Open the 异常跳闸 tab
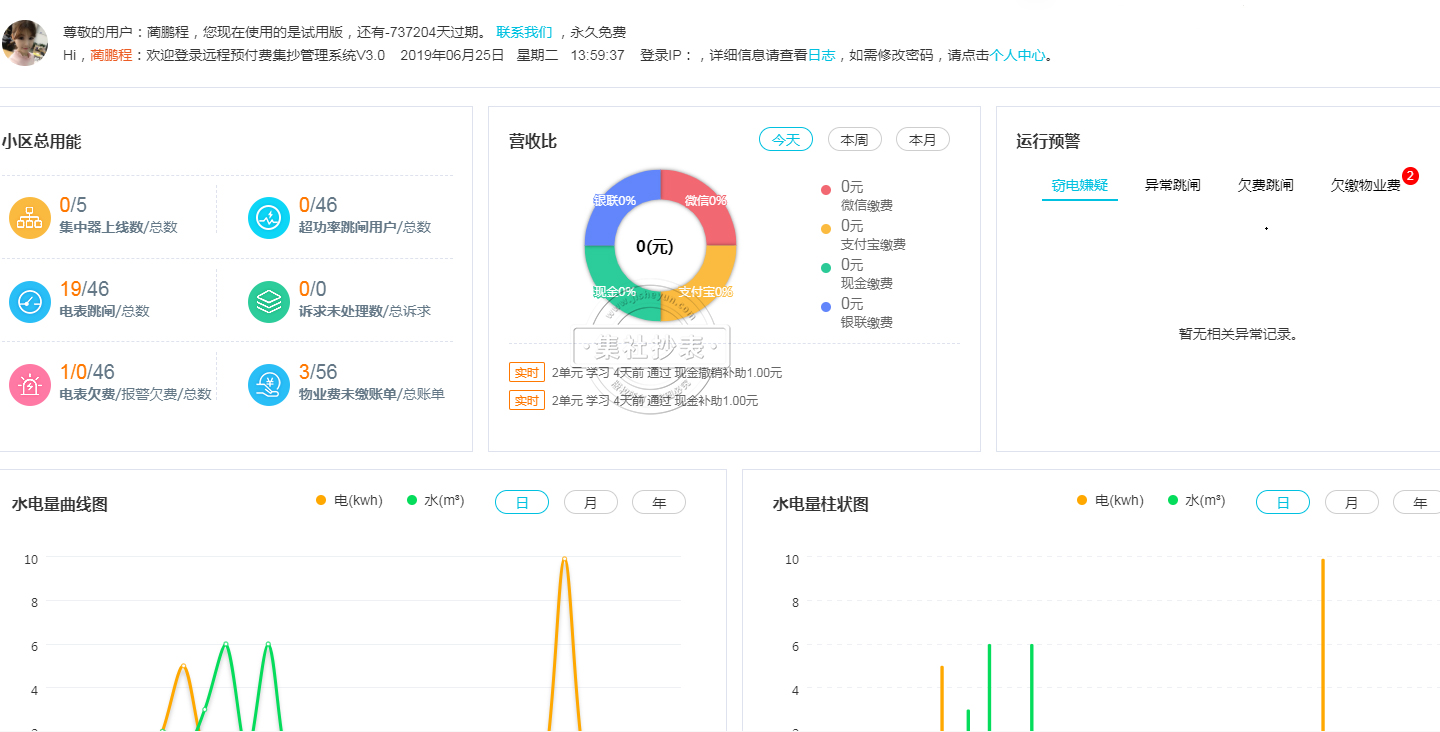 [x=1172, y=185]
